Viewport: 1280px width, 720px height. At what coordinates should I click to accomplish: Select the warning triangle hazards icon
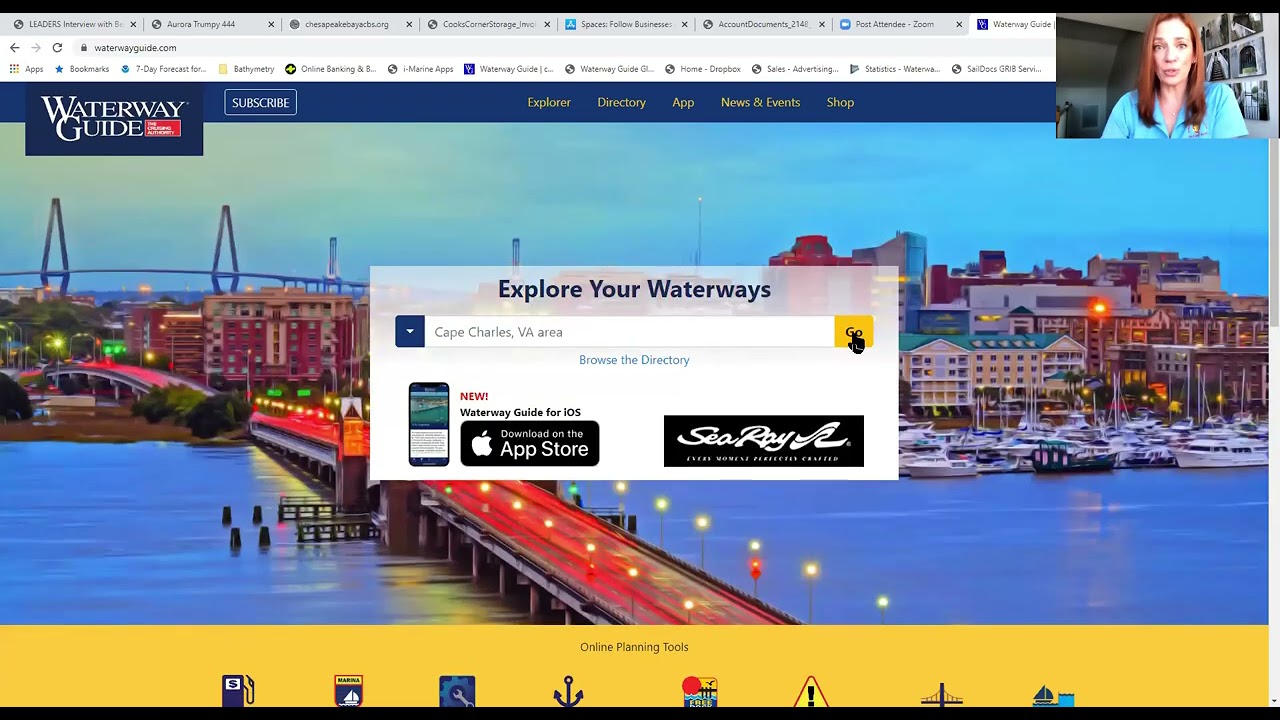(x=811, y=691)
